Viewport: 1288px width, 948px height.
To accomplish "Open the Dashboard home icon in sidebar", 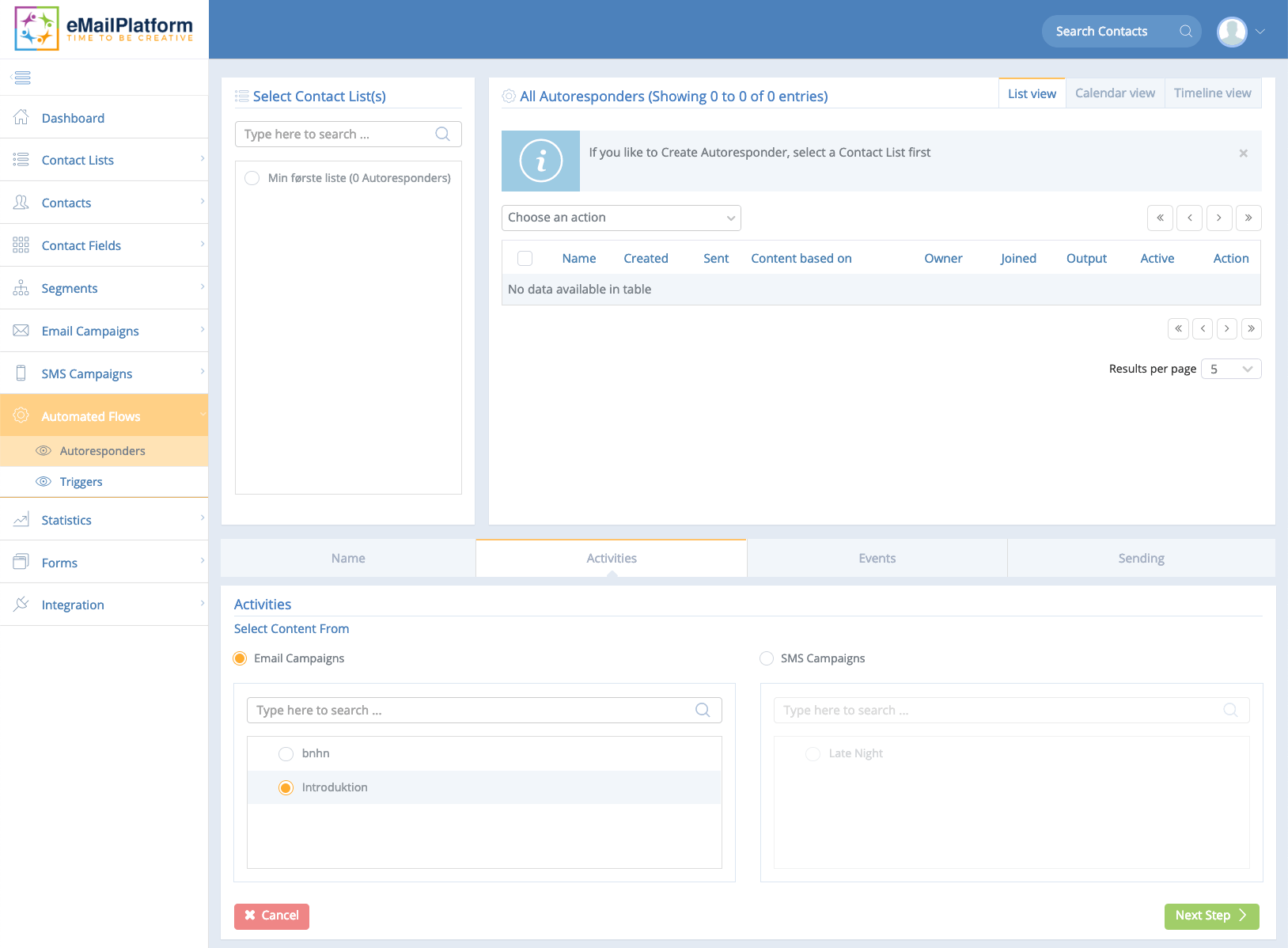I will (x=21, y=117).
